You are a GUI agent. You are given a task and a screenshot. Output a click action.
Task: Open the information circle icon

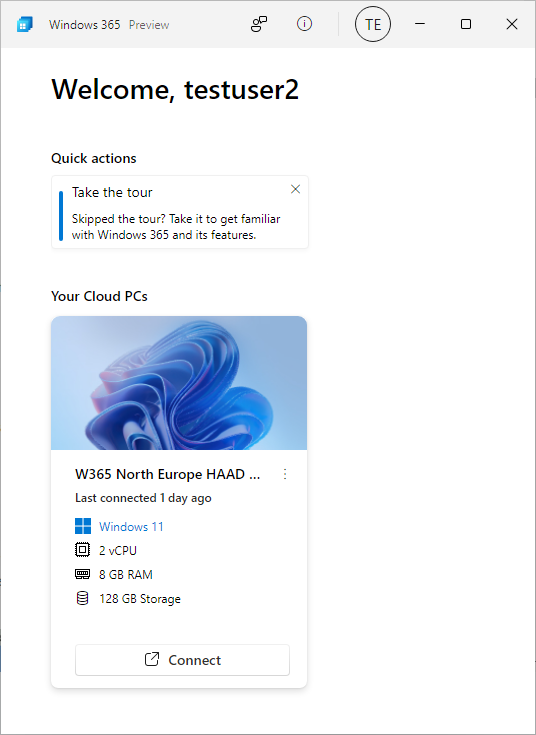(304, 23)
